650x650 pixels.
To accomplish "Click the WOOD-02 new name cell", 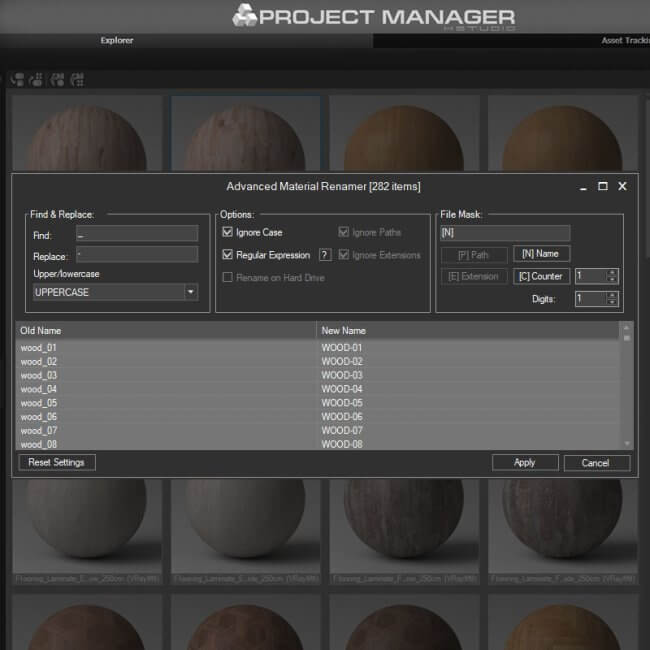I will [x=468, y=361].
